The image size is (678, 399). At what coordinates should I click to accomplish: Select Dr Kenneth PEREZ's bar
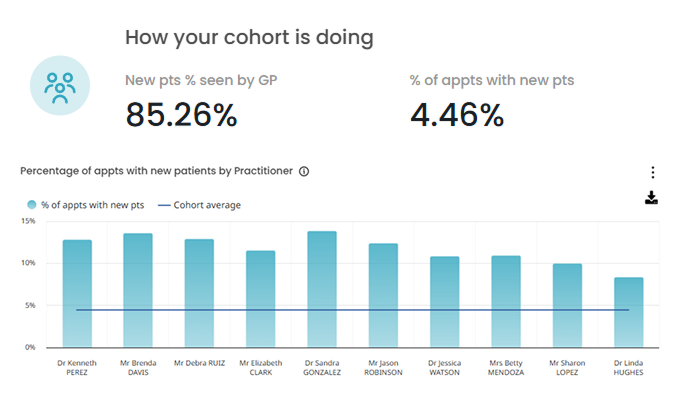77,294
